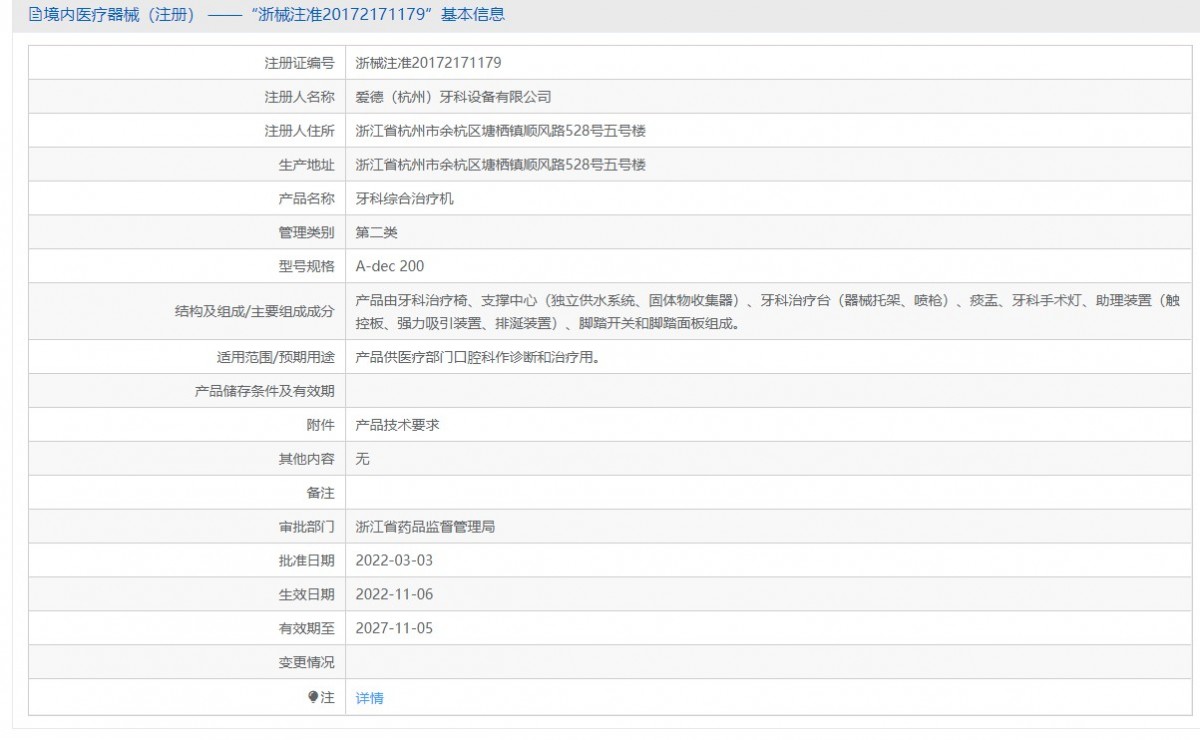Click the 型号规格 label cell

click(187, 266)
